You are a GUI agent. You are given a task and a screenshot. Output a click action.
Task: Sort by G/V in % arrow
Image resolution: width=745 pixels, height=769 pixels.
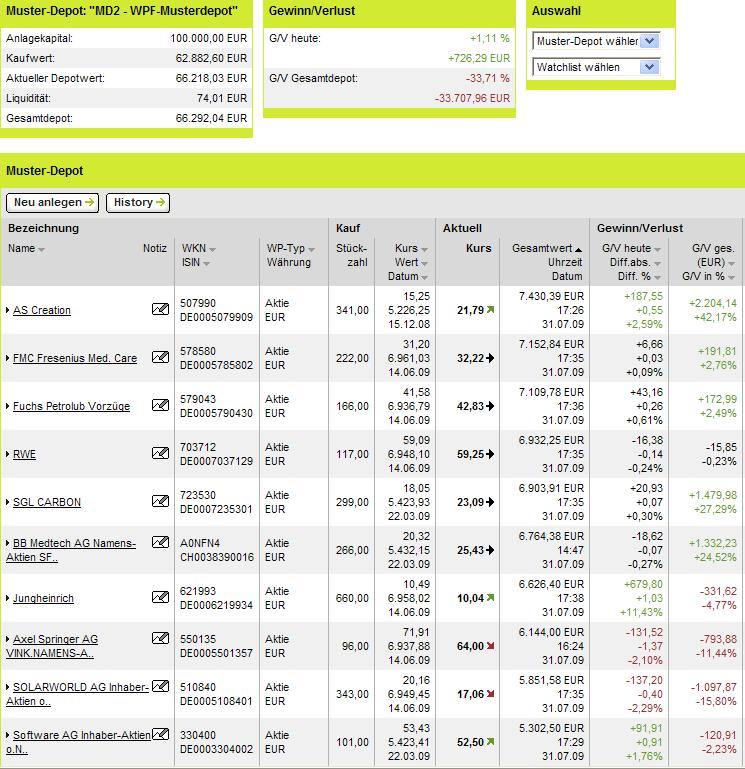(x=731, y=278)
